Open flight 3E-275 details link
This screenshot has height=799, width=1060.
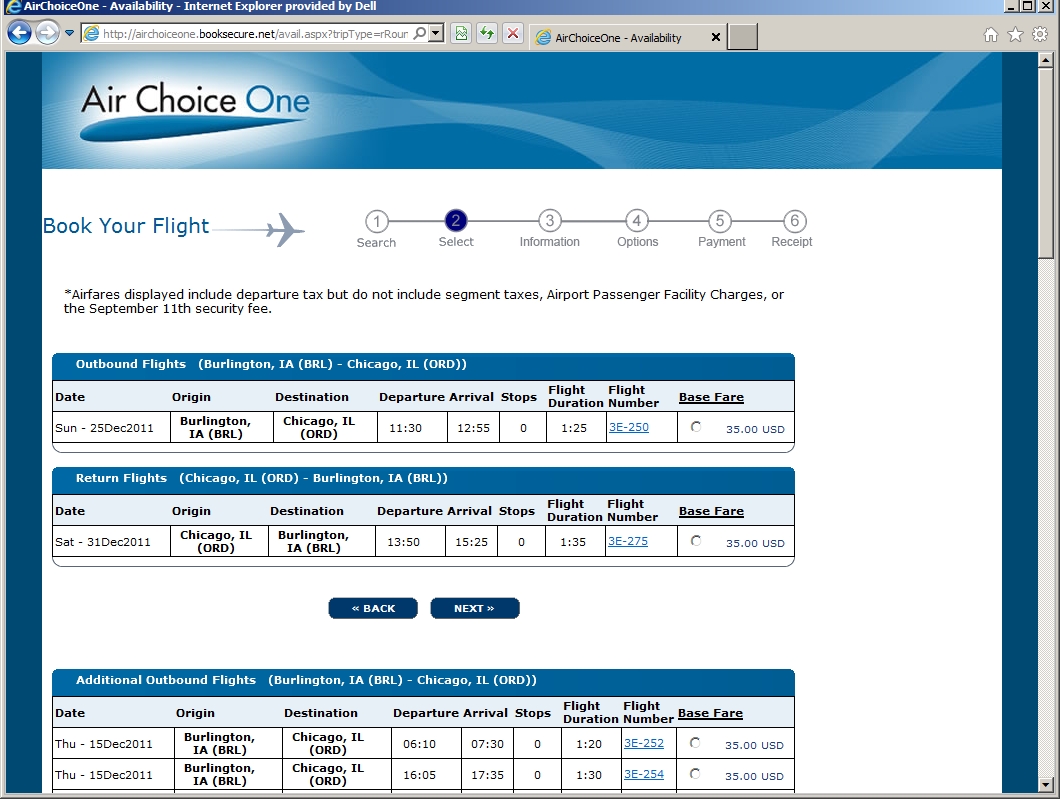(x=628, y=541)
